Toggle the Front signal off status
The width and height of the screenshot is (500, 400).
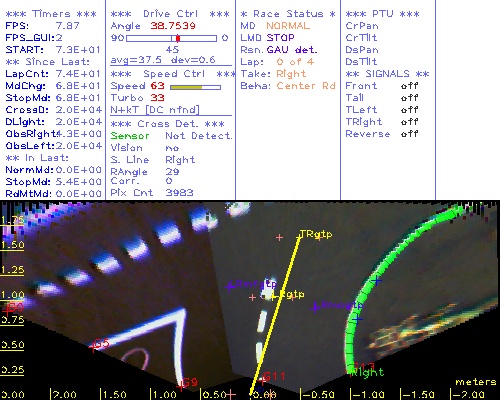[410, 86]
